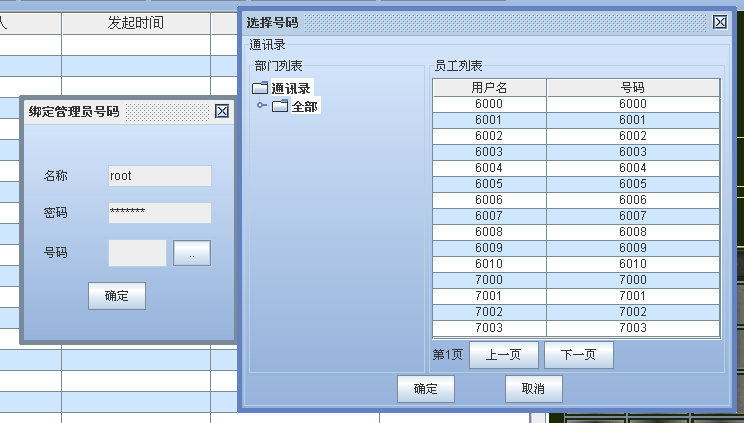
Task: Click the folder icon next to 全部
Action: tap(280, 106)
